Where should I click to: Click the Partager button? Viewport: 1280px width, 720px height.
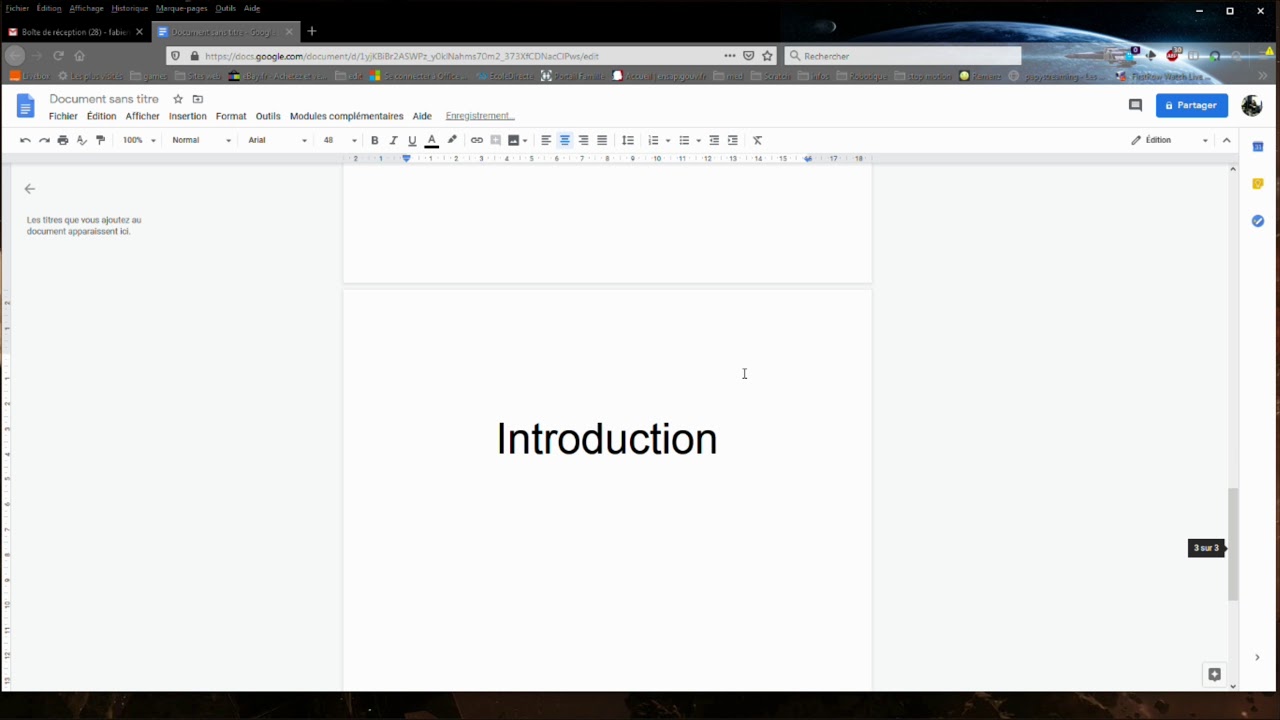[1192, 105]
